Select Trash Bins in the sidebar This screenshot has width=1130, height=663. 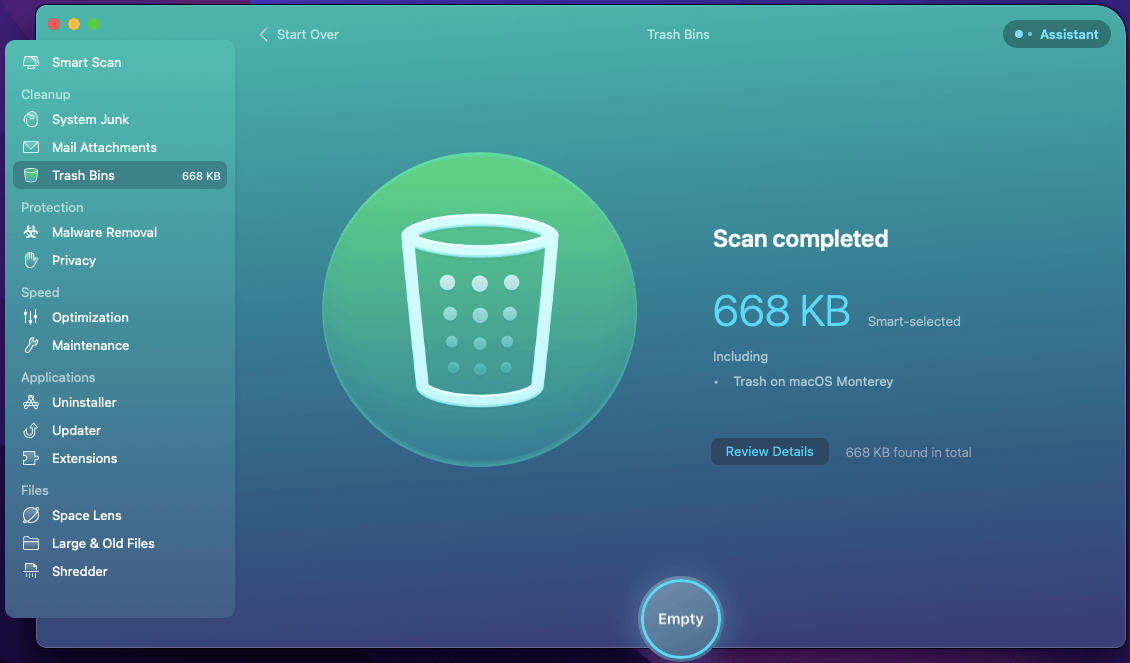[84, 175]
